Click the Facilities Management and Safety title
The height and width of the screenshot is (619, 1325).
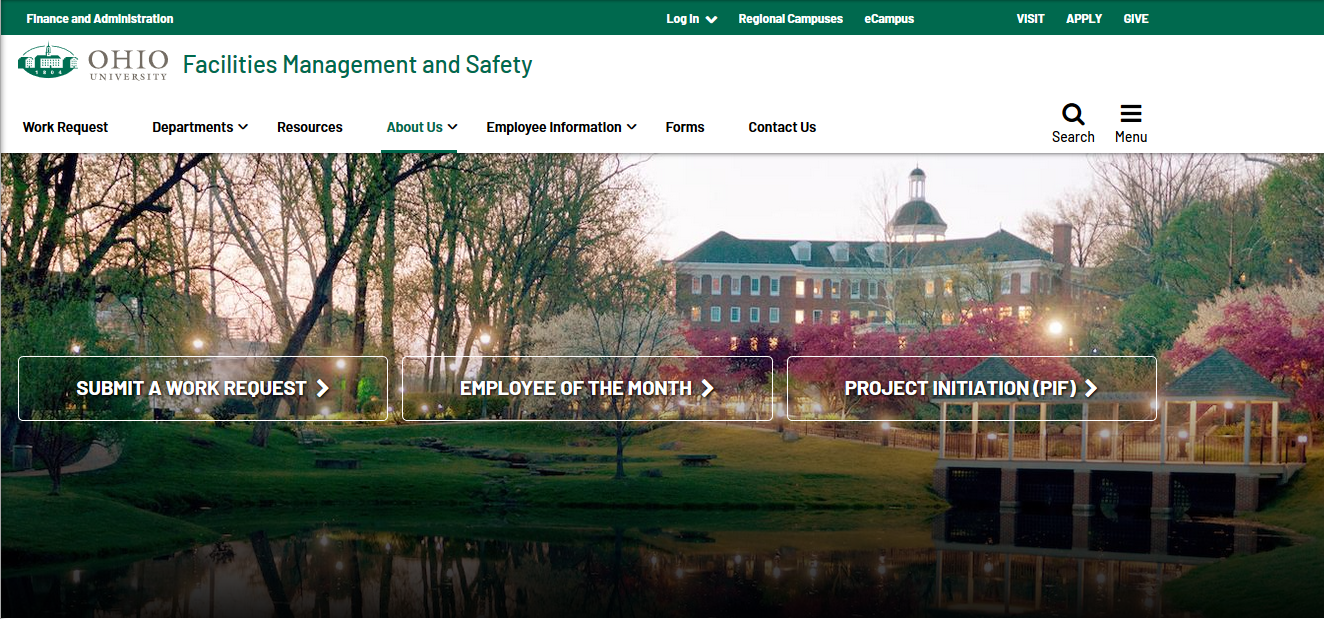coord(357,65)
